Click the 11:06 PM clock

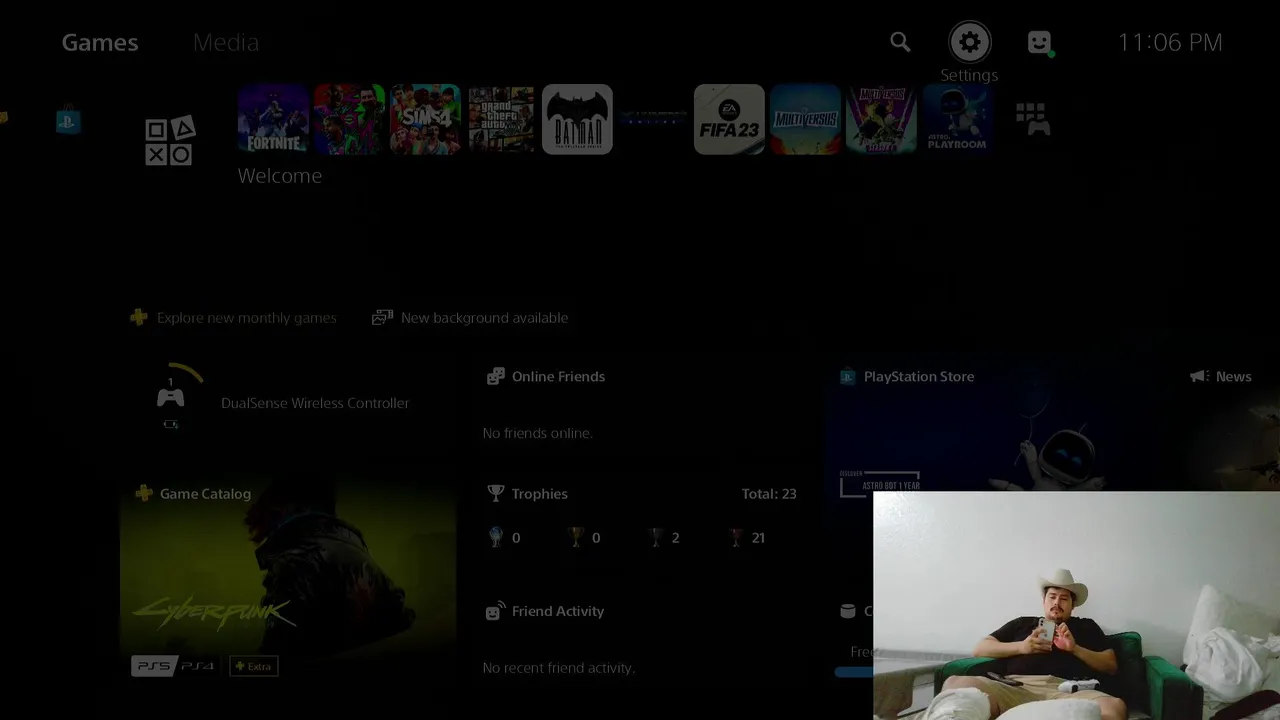tap(1170, 42)
